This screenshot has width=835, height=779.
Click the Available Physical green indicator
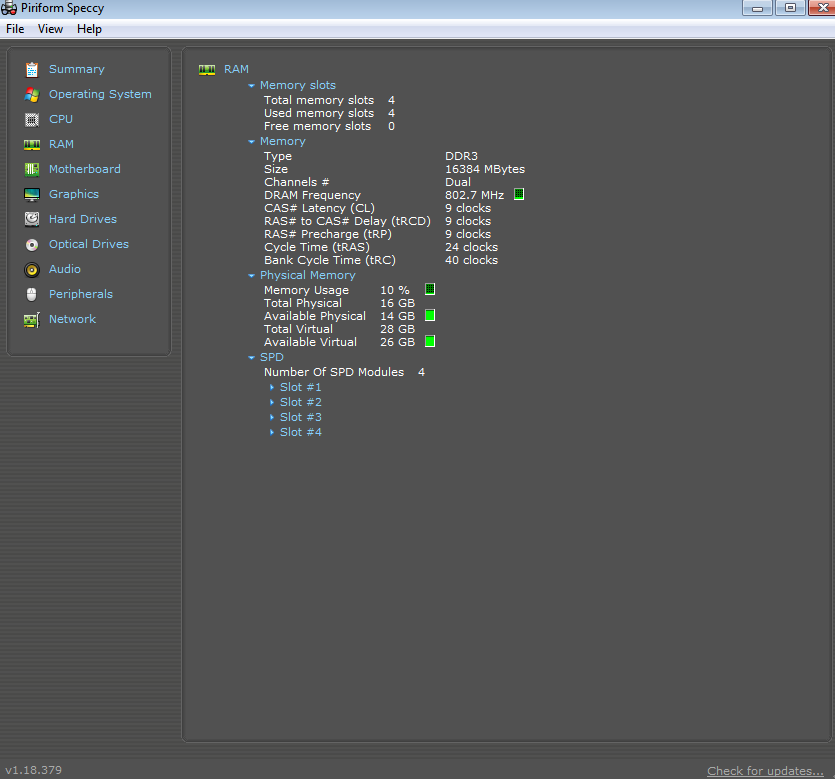point(430,315)
